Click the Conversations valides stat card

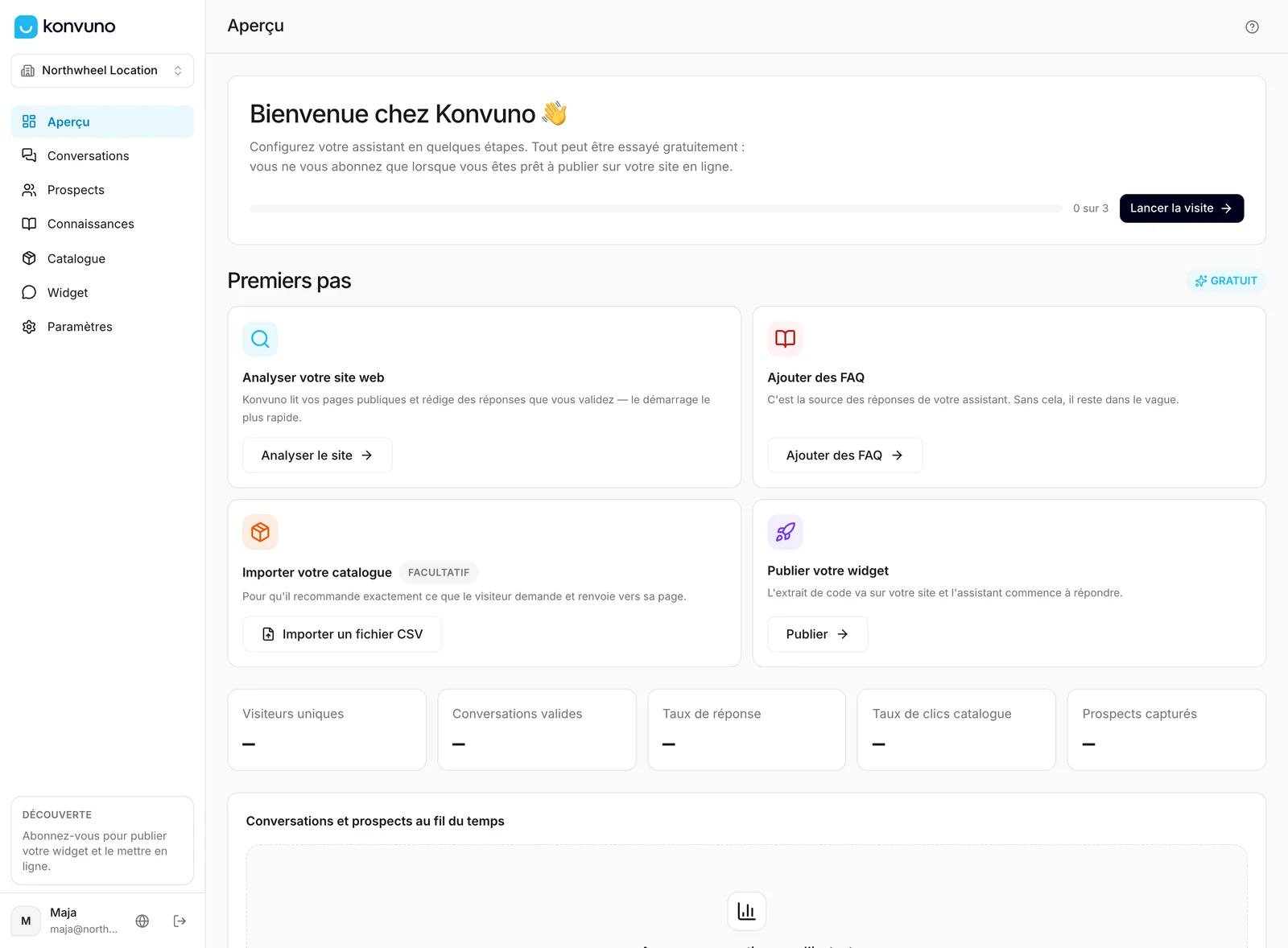(x=537, y=730)
